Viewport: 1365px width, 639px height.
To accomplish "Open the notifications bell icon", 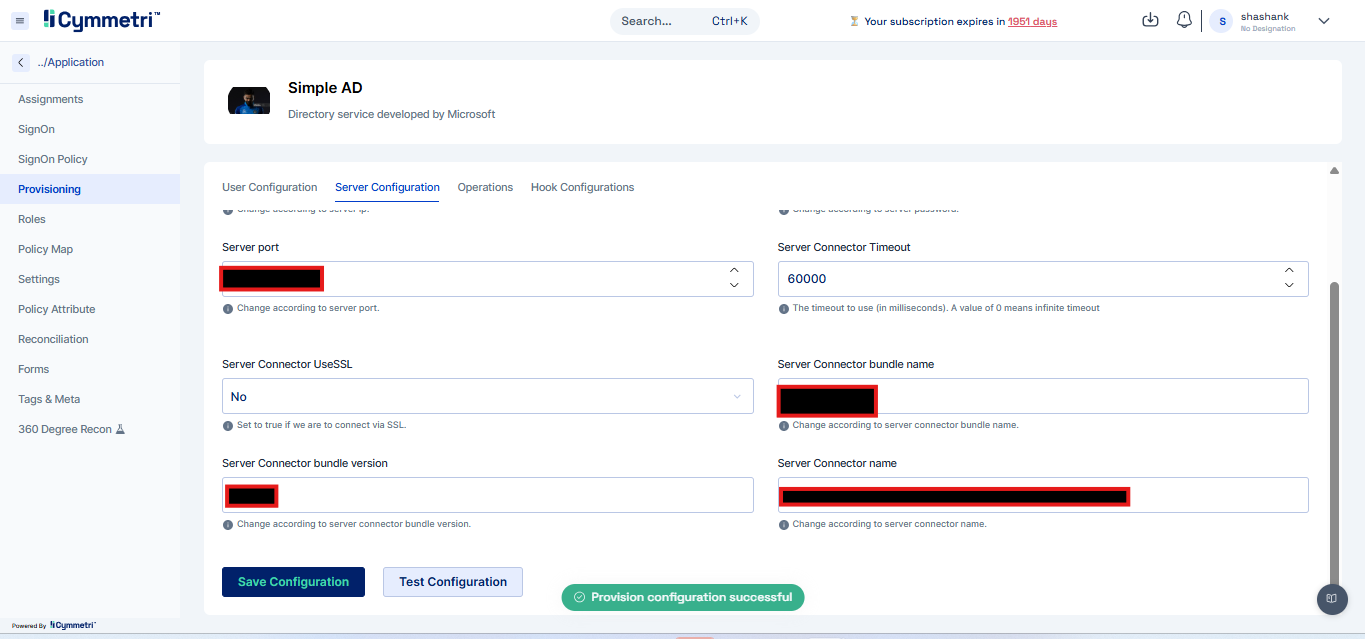I will click(x=1184, y=20).
